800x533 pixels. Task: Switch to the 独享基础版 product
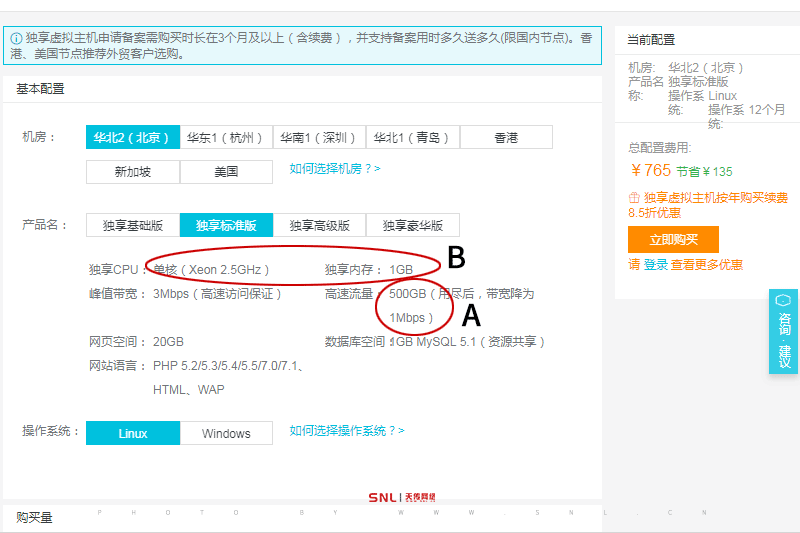(133, 225)
